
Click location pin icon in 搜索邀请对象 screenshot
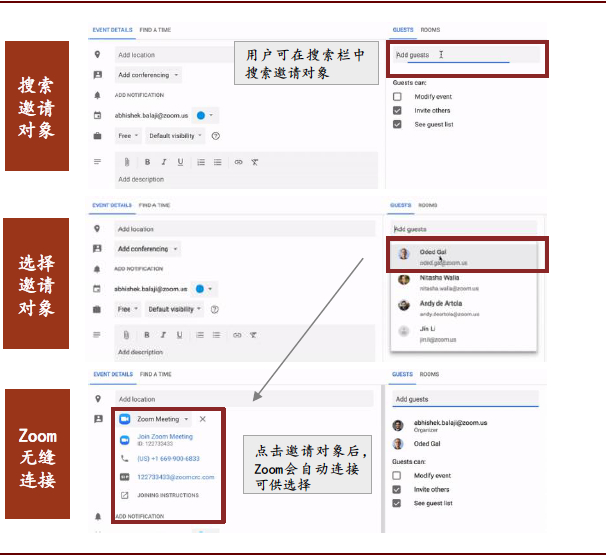coord(97,55)
